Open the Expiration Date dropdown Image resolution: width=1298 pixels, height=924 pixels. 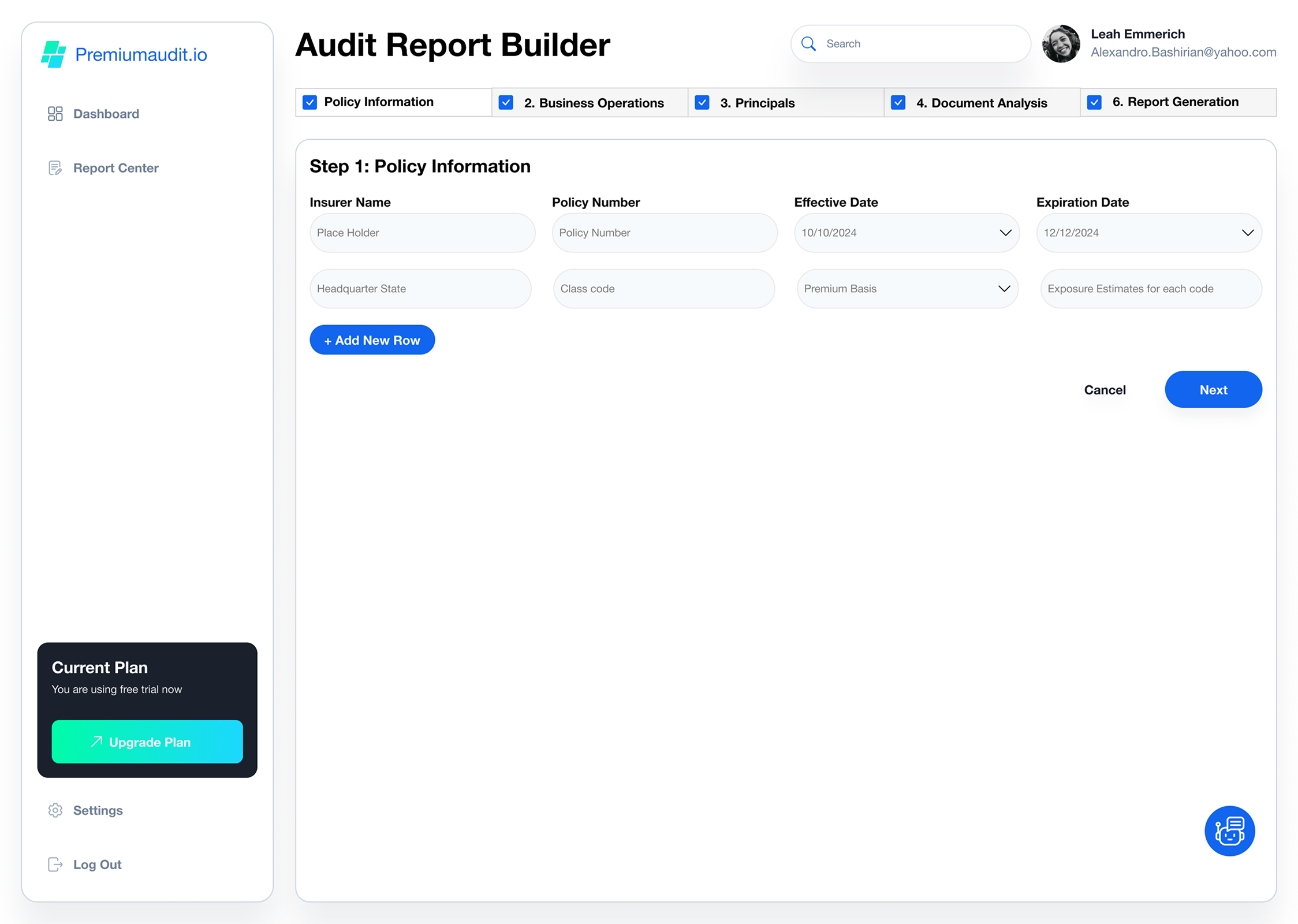coord(1247,233)
